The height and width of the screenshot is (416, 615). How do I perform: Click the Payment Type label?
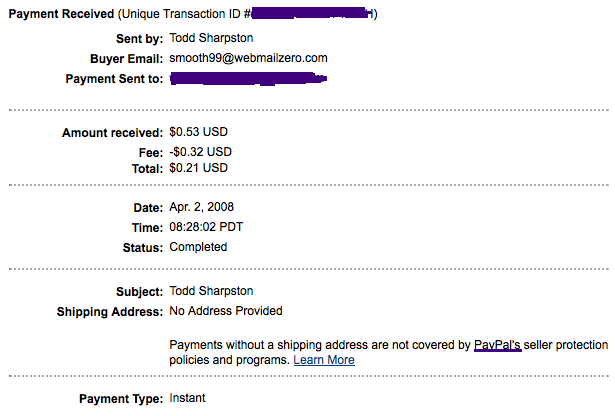point(120,399)
